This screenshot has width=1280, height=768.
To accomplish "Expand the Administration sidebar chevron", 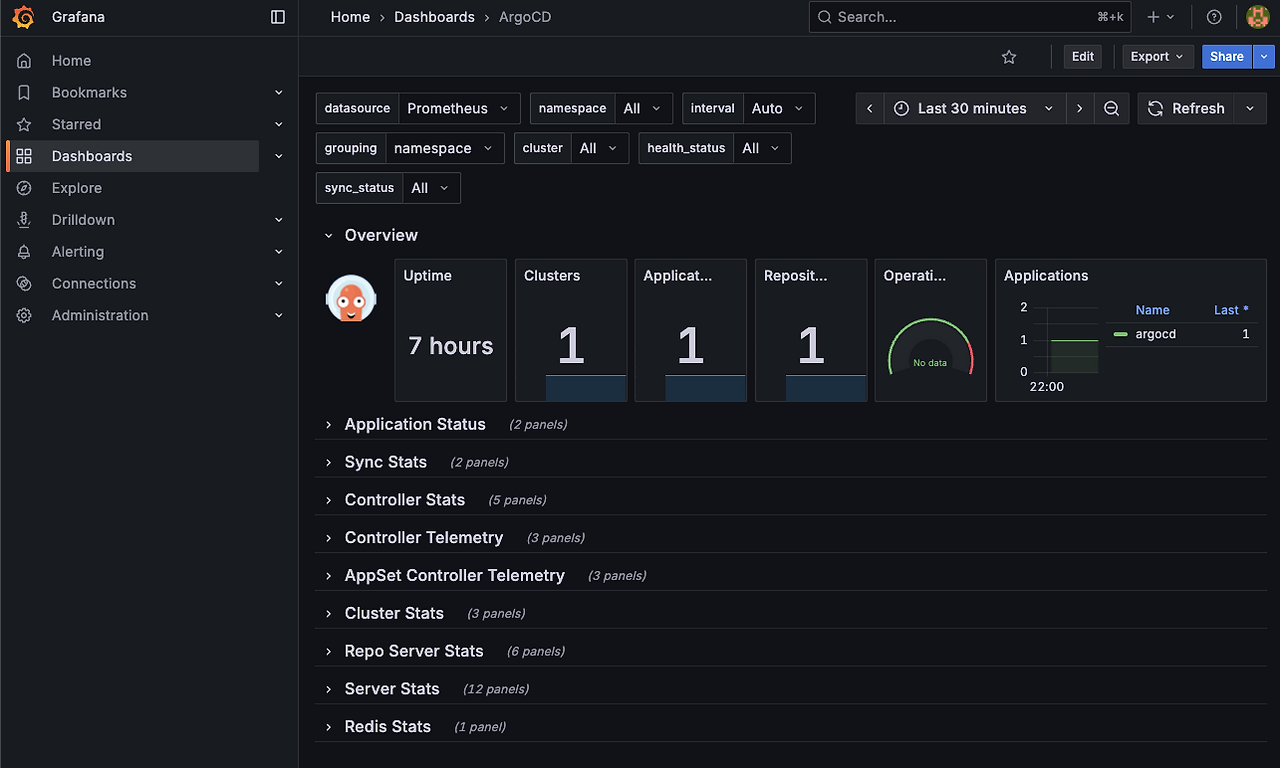I will (x=279, y=315).
